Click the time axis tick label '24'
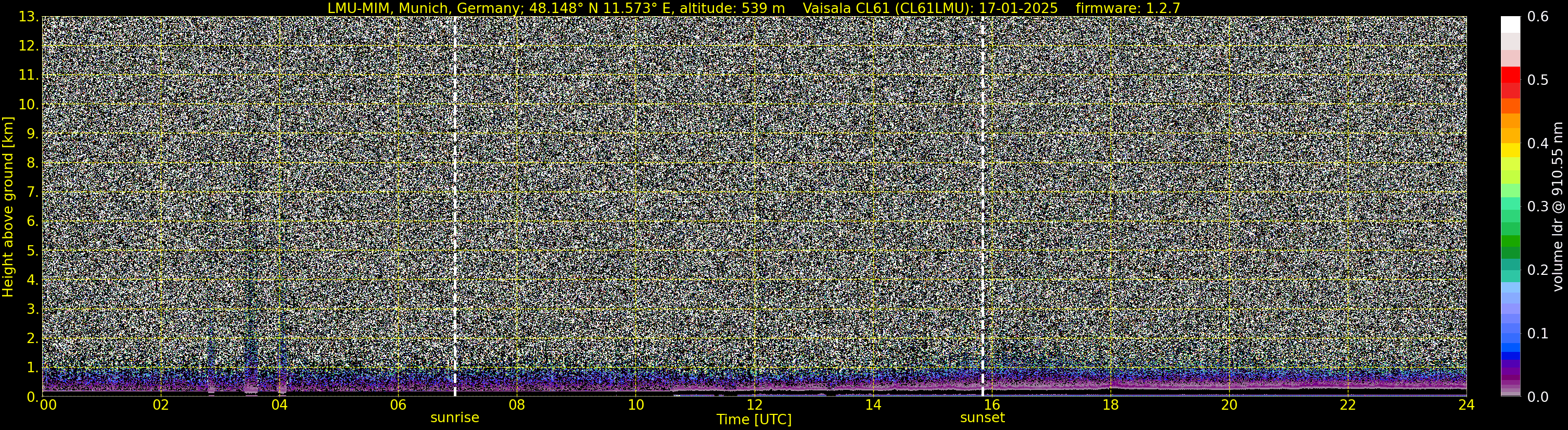The image size is (1568, 430). [x=1467, y=406]
